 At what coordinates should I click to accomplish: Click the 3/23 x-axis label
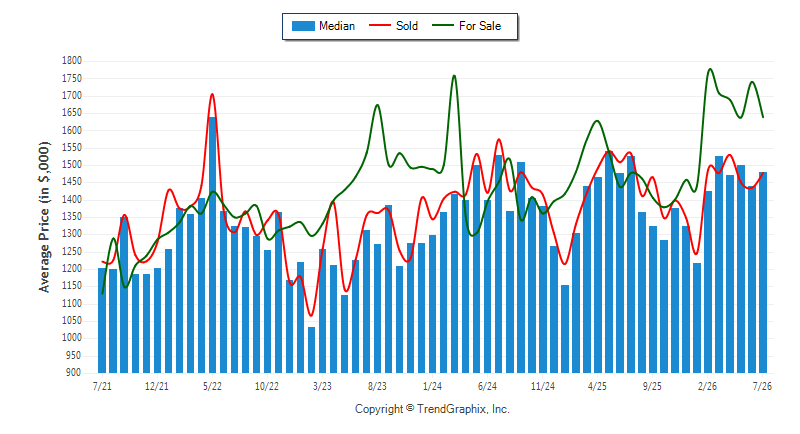pos(322,386)
